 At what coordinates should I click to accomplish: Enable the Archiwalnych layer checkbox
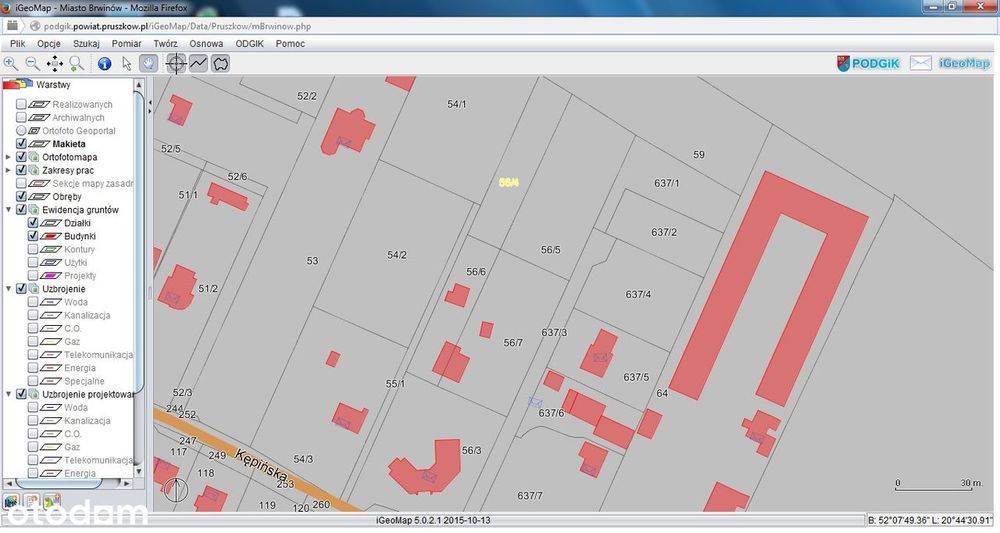tap(21, 117)
